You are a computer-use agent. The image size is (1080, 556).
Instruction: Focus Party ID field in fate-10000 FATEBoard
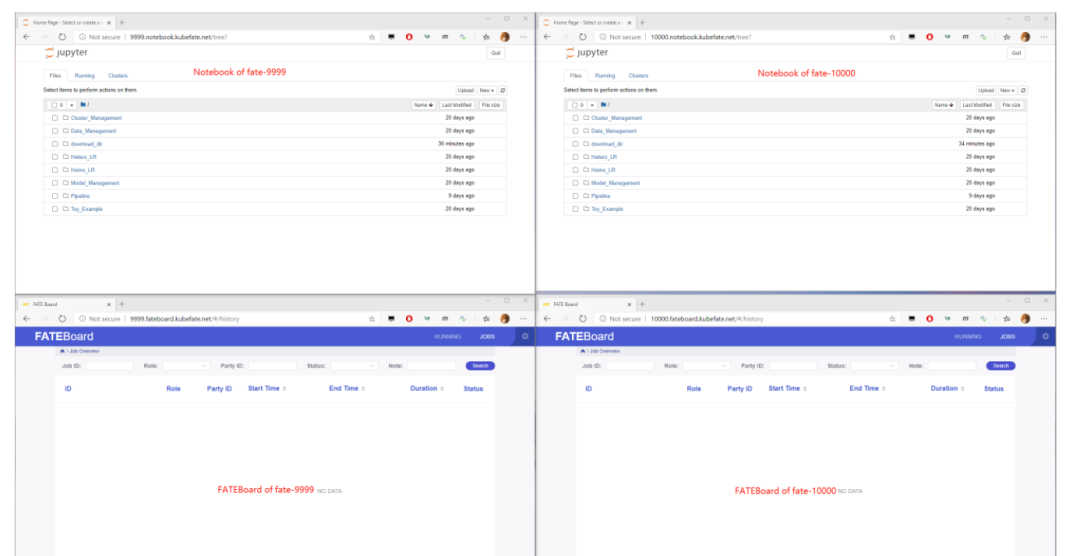[793, 366]
